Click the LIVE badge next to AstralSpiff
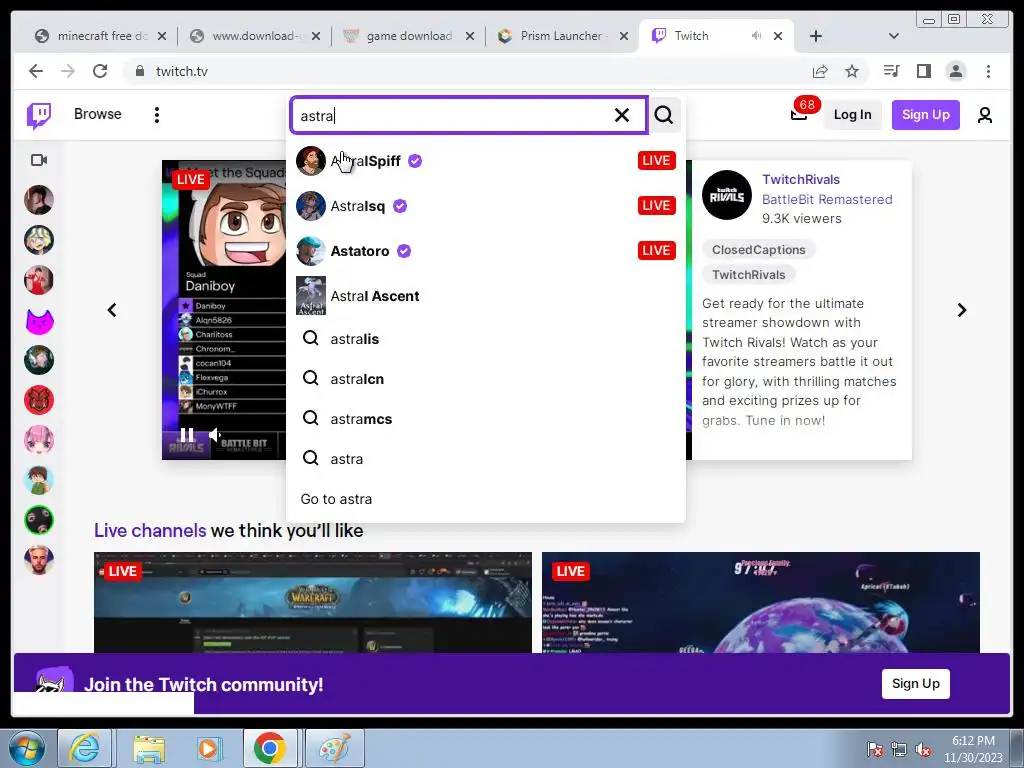Image resolution: width=1024 pixels, height=768 pixels. point(656,161)
